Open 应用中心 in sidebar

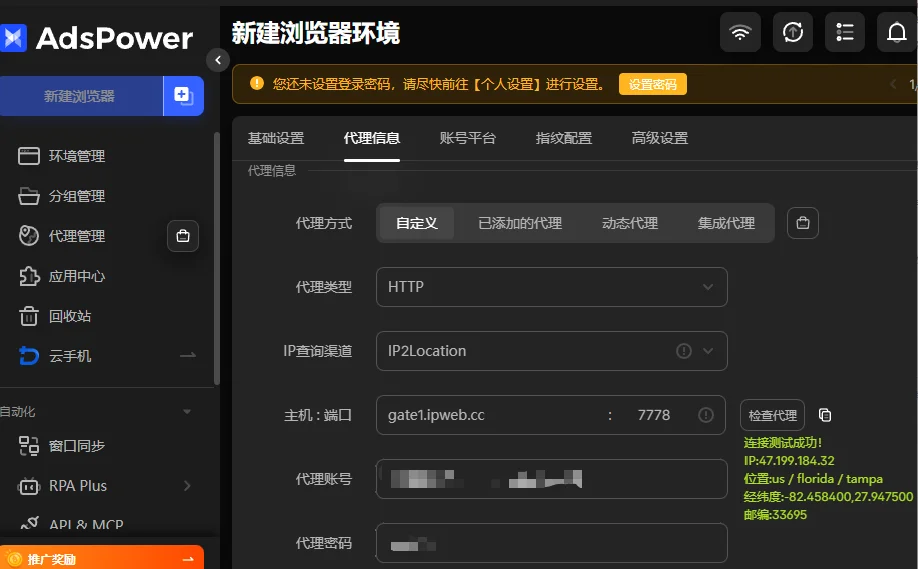(x=77, y=276)
